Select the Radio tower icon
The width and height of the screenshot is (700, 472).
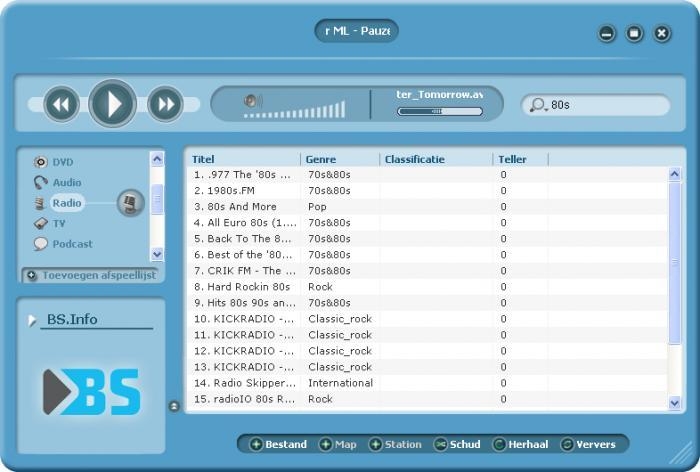tap(40, 203)
